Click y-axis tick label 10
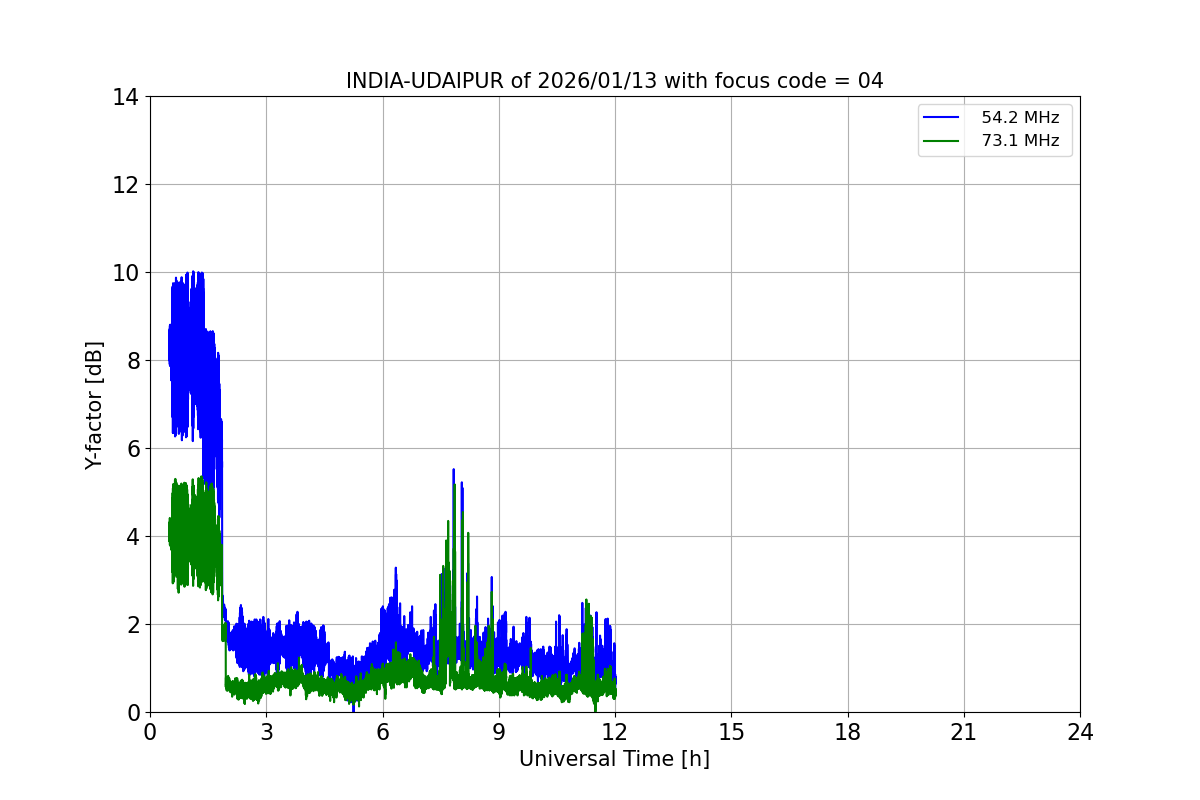The image size is (1200, 800). (126, 273)
